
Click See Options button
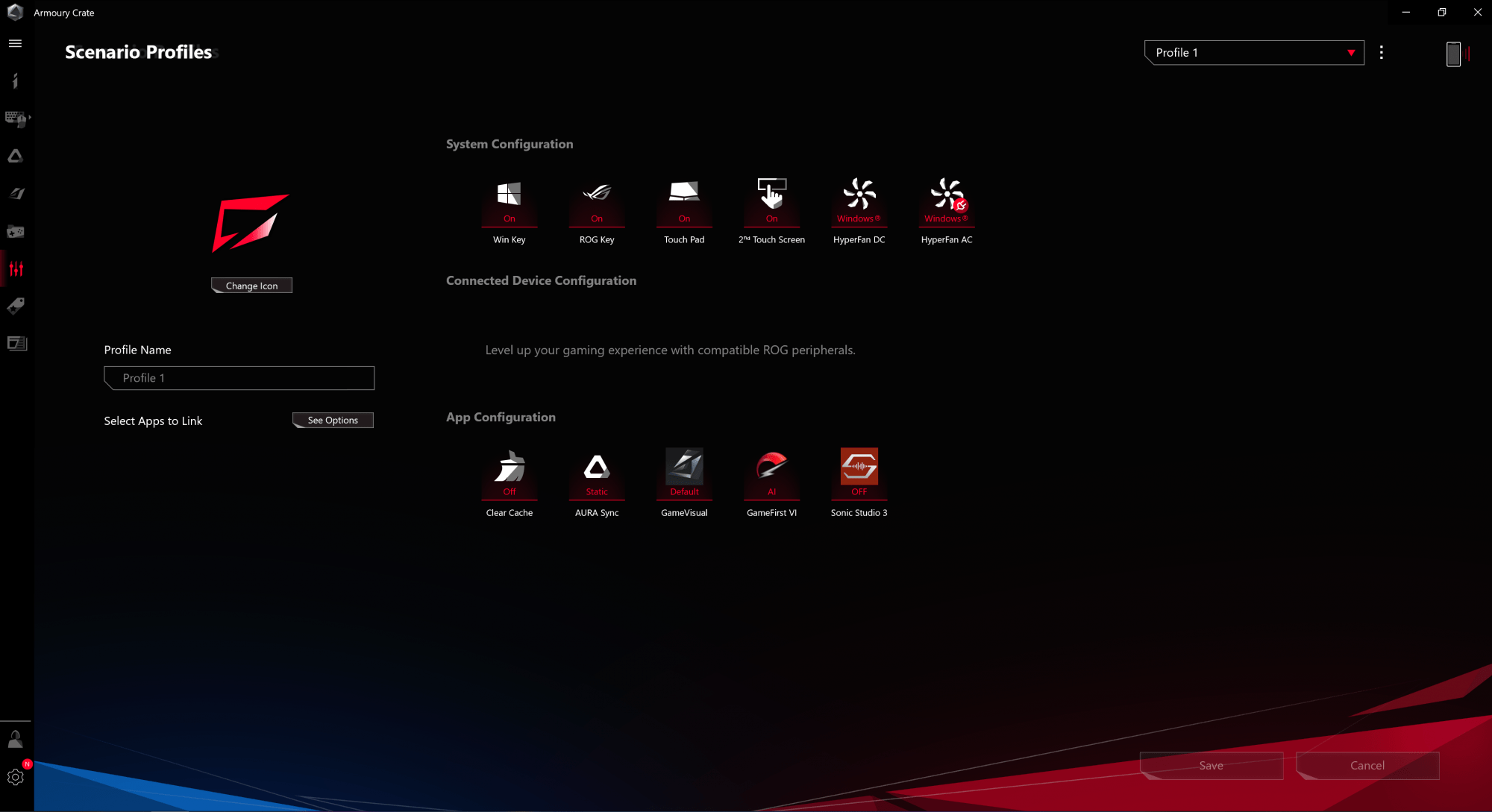(x=333, y=421)
